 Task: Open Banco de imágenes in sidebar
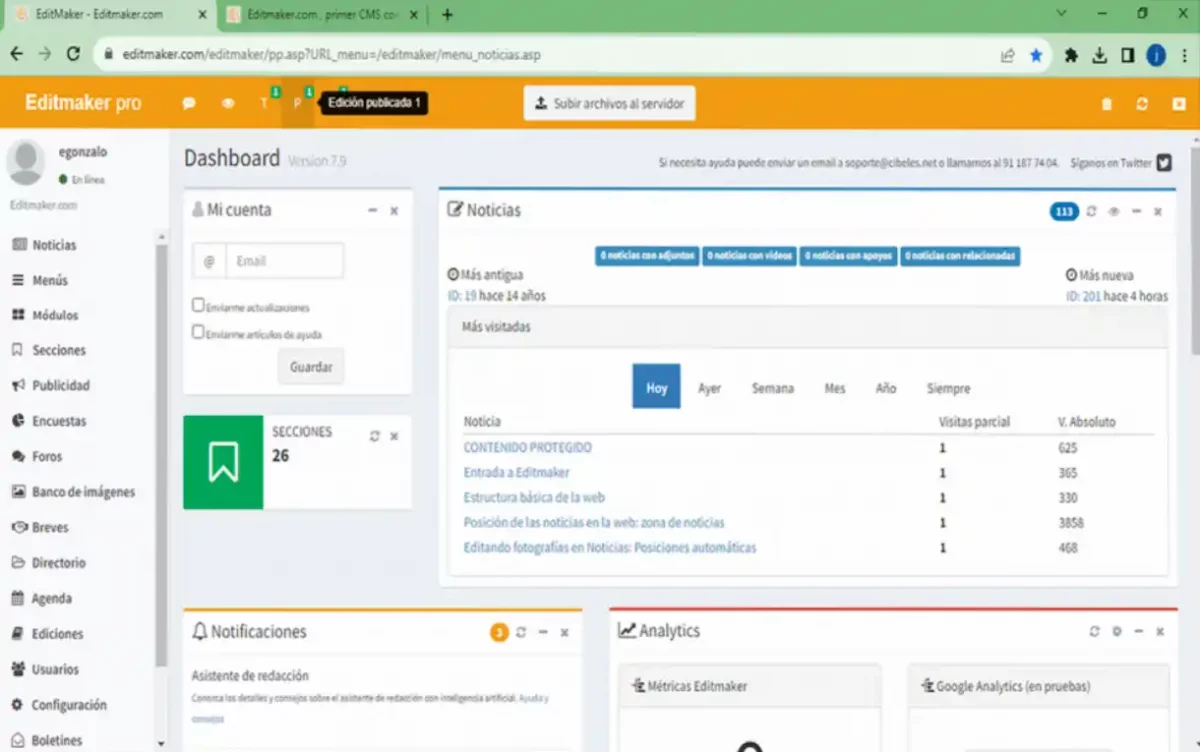[x=82, y=492]
